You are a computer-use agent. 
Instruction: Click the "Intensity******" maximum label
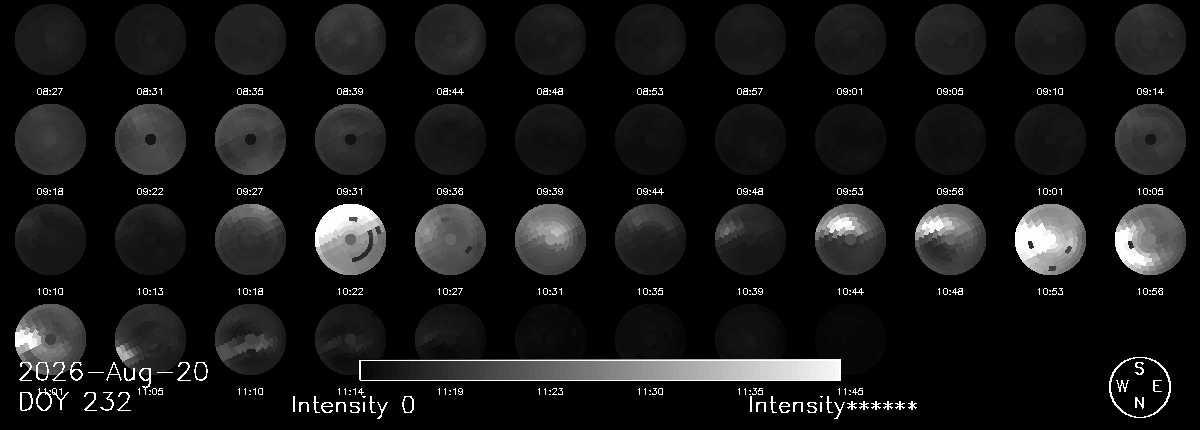pos(833,406)
